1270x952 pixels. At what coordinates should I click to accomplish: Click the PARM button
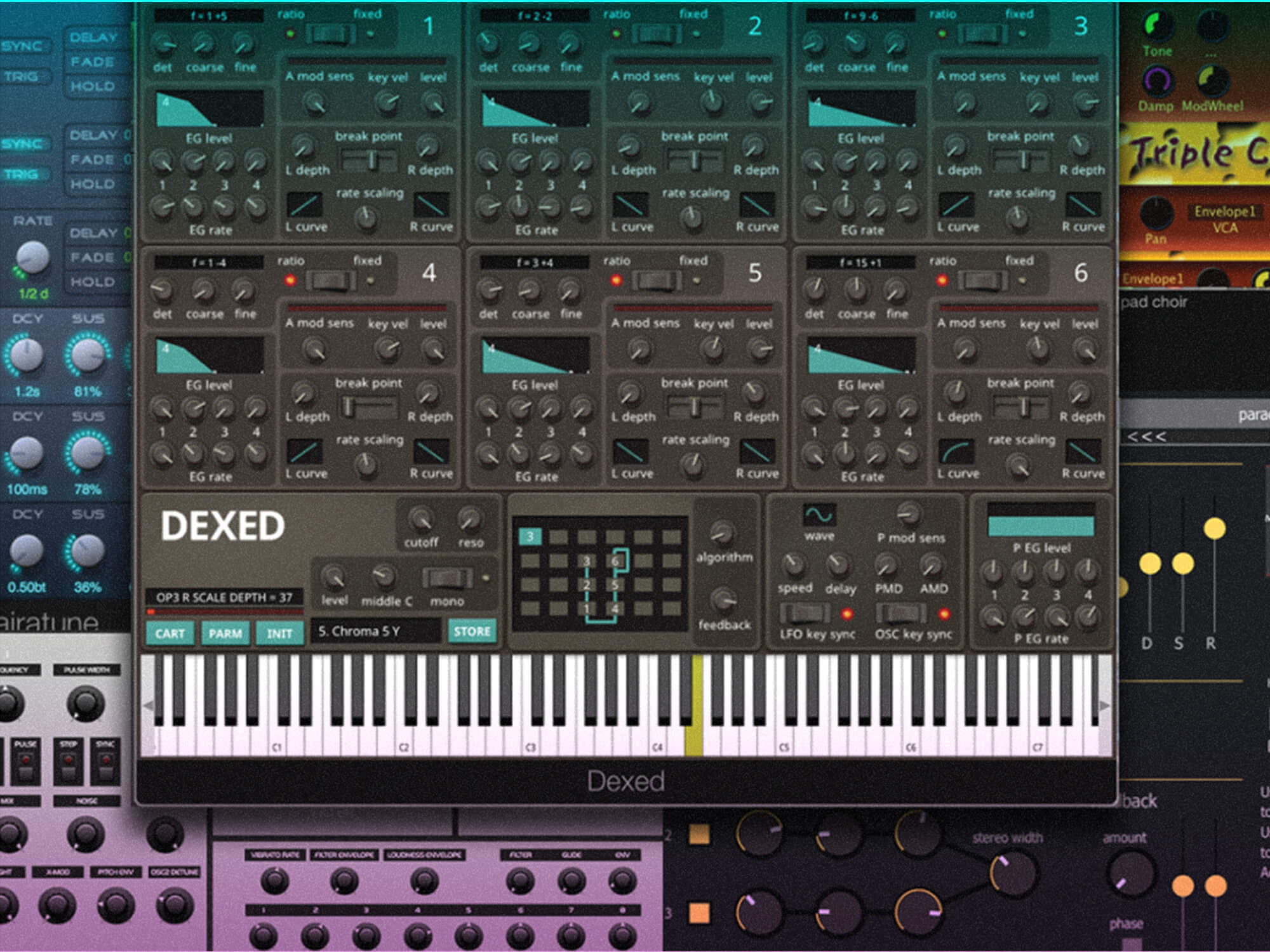click(225, 633)
